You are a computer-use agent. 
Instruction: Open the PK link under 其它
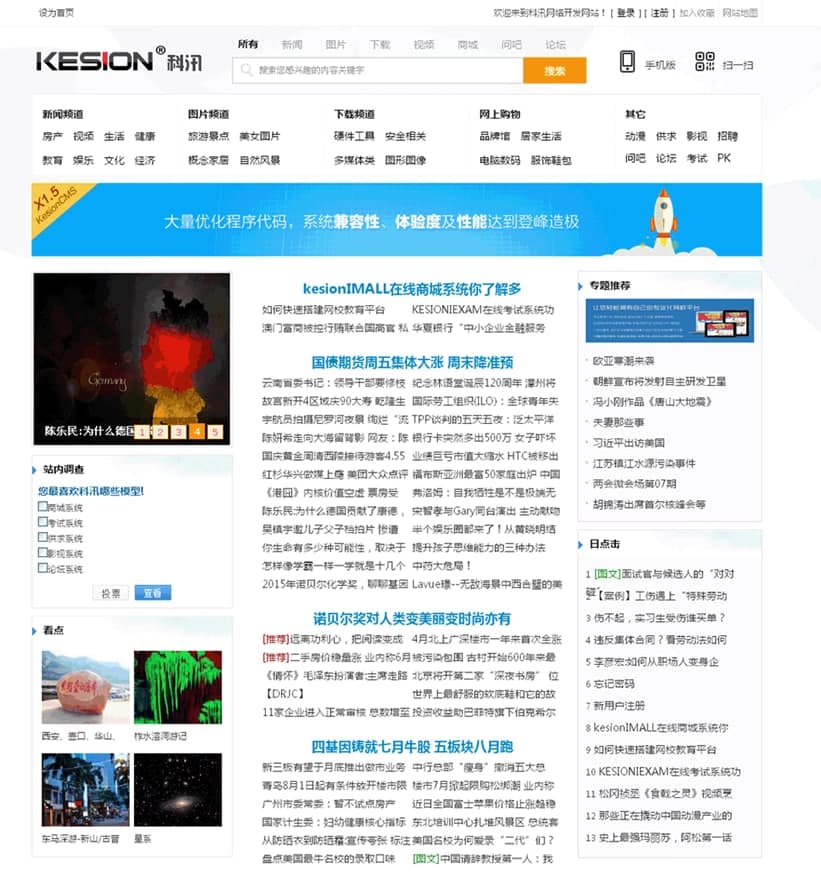tap(724, 158)
